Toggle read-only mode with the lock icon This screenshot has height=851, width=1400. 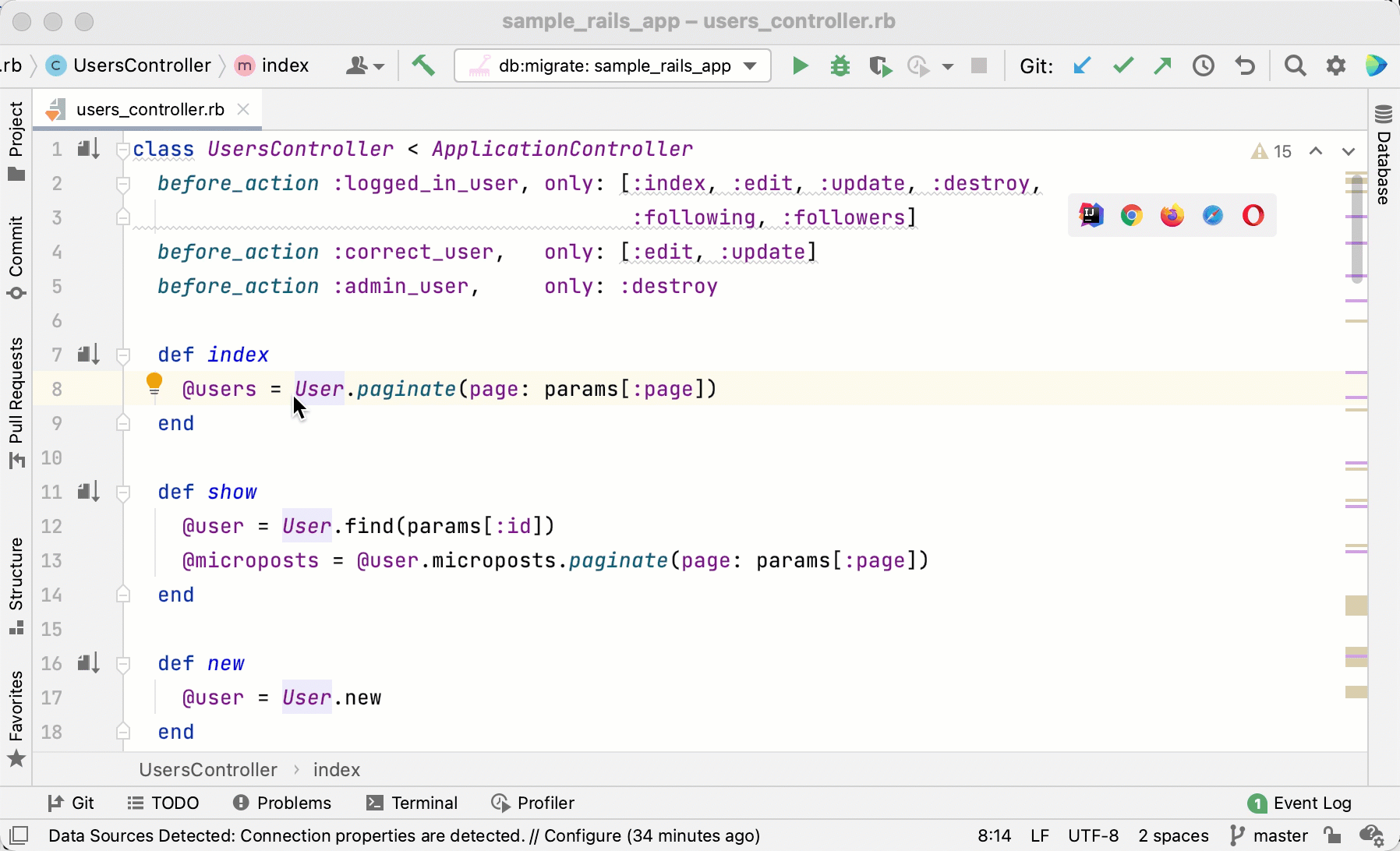pos(1331,835)
